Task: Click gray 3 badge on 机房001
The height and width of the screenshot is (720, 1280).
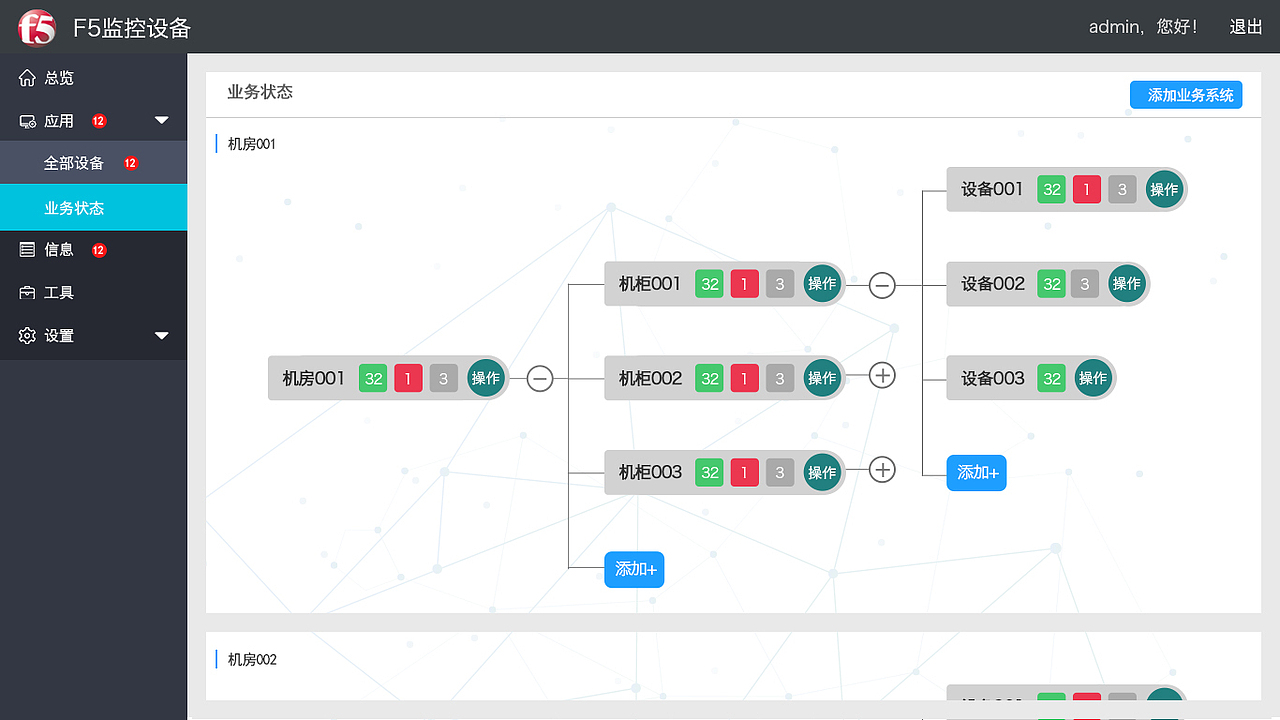Action: (x=444, y=378)
